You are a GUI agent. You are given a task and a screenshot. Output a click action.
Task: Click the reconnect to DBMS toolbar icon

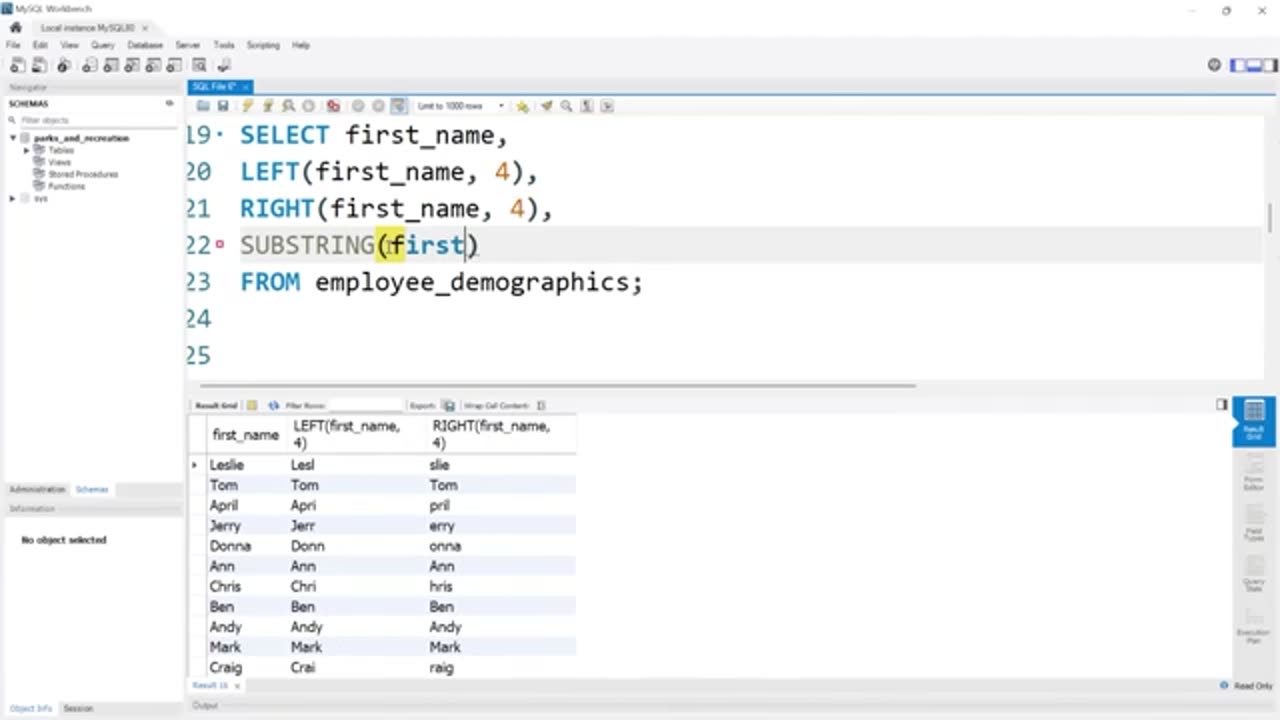tap(224, 66)
